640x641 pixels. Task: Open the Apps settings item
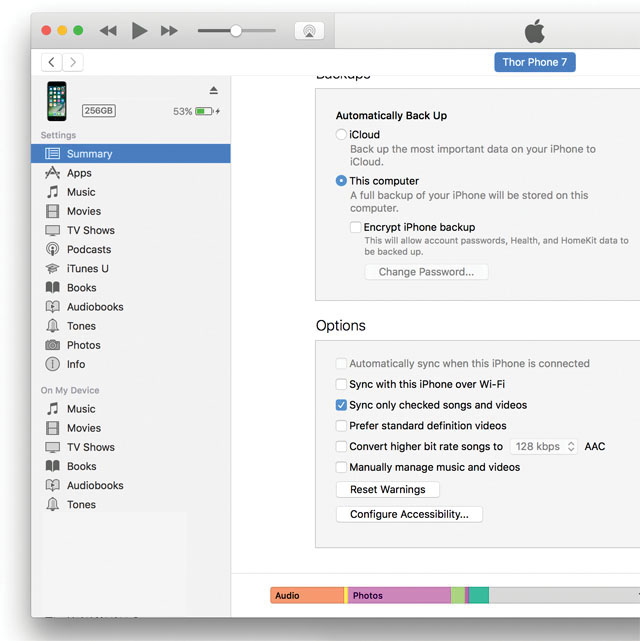(131, 173)
